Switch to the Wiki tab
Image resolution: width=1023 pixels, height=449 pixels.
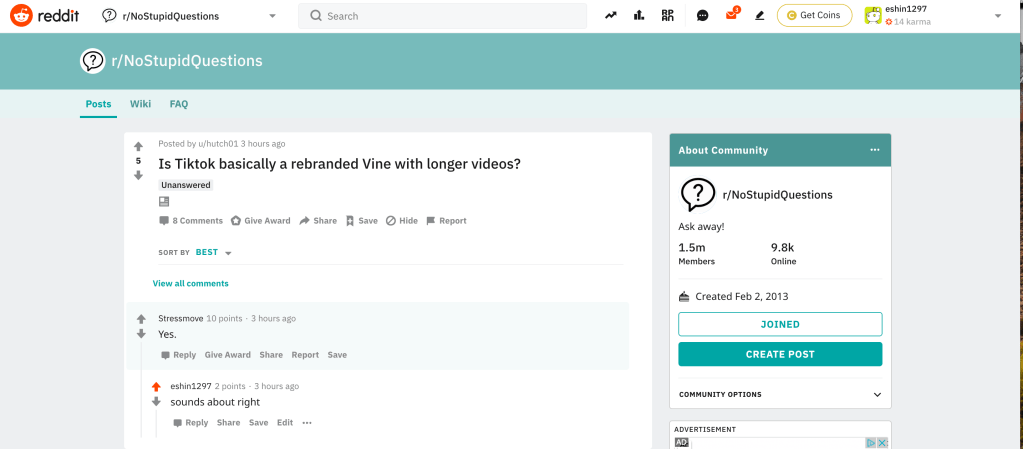pyautogui.click(x=140, y=104)
